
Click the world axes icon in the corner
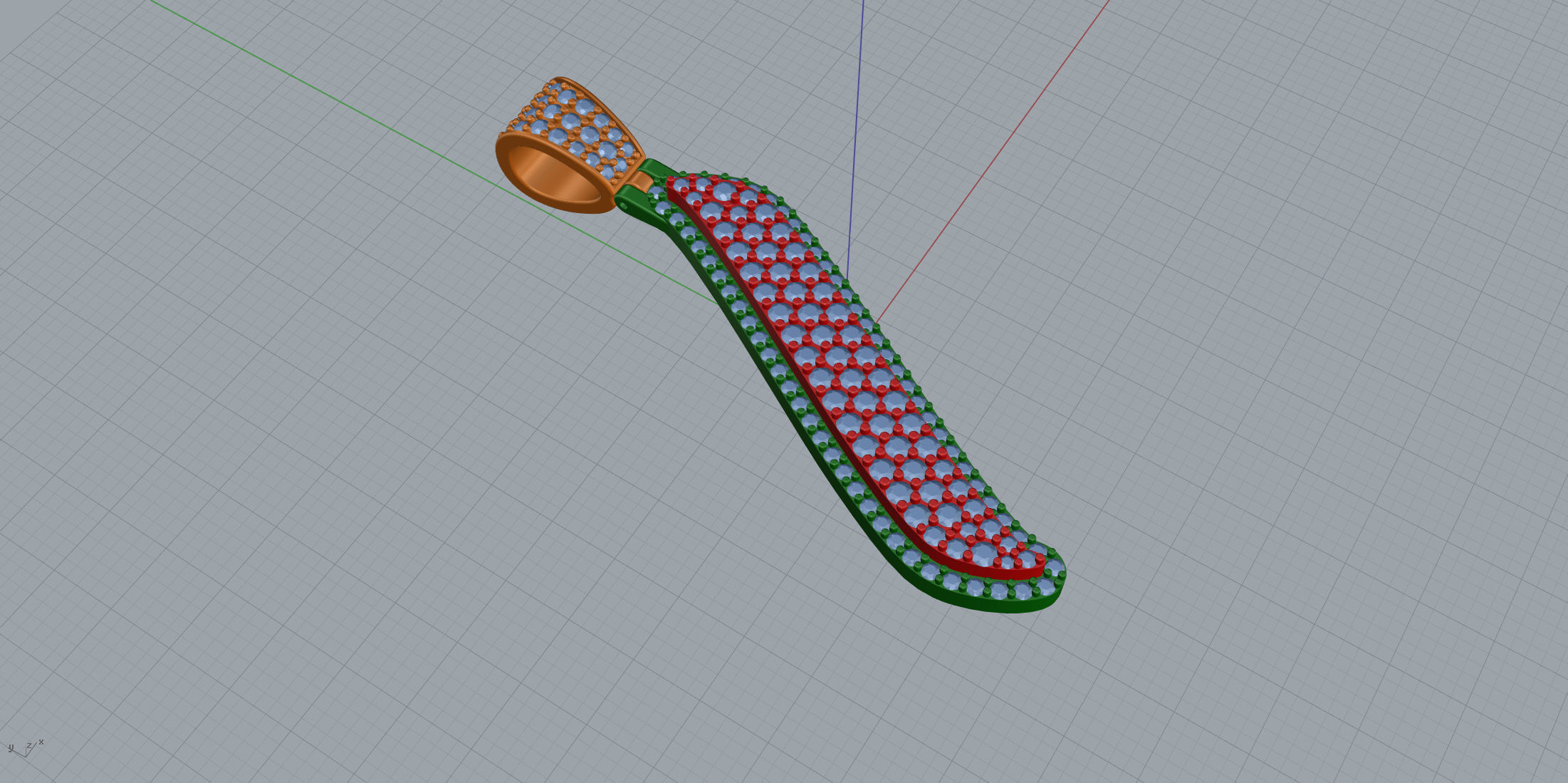[26, 747]
